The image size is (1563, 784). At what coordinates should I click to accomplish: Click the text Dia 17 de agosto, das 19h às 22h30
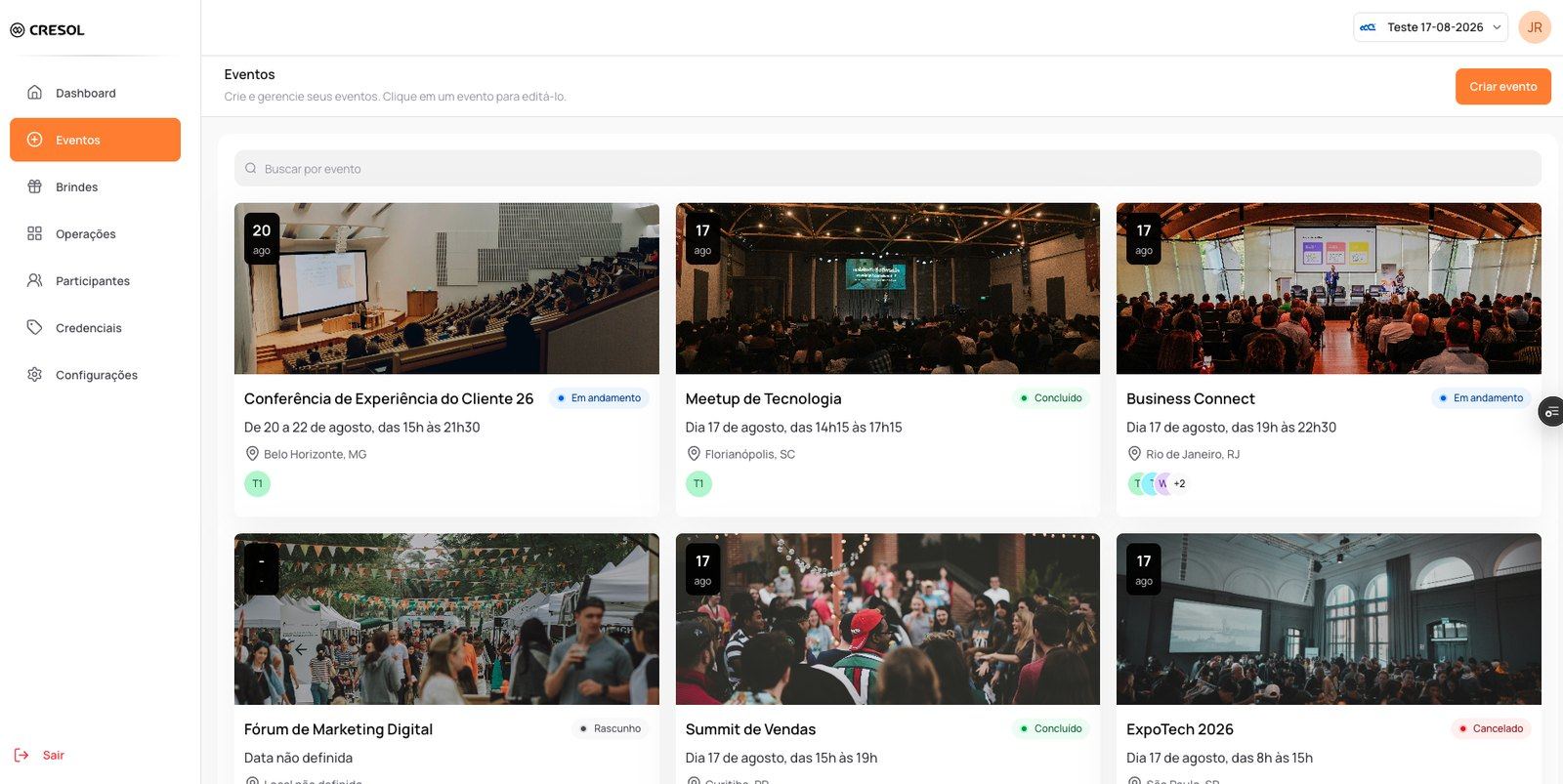pos(1231,427)
